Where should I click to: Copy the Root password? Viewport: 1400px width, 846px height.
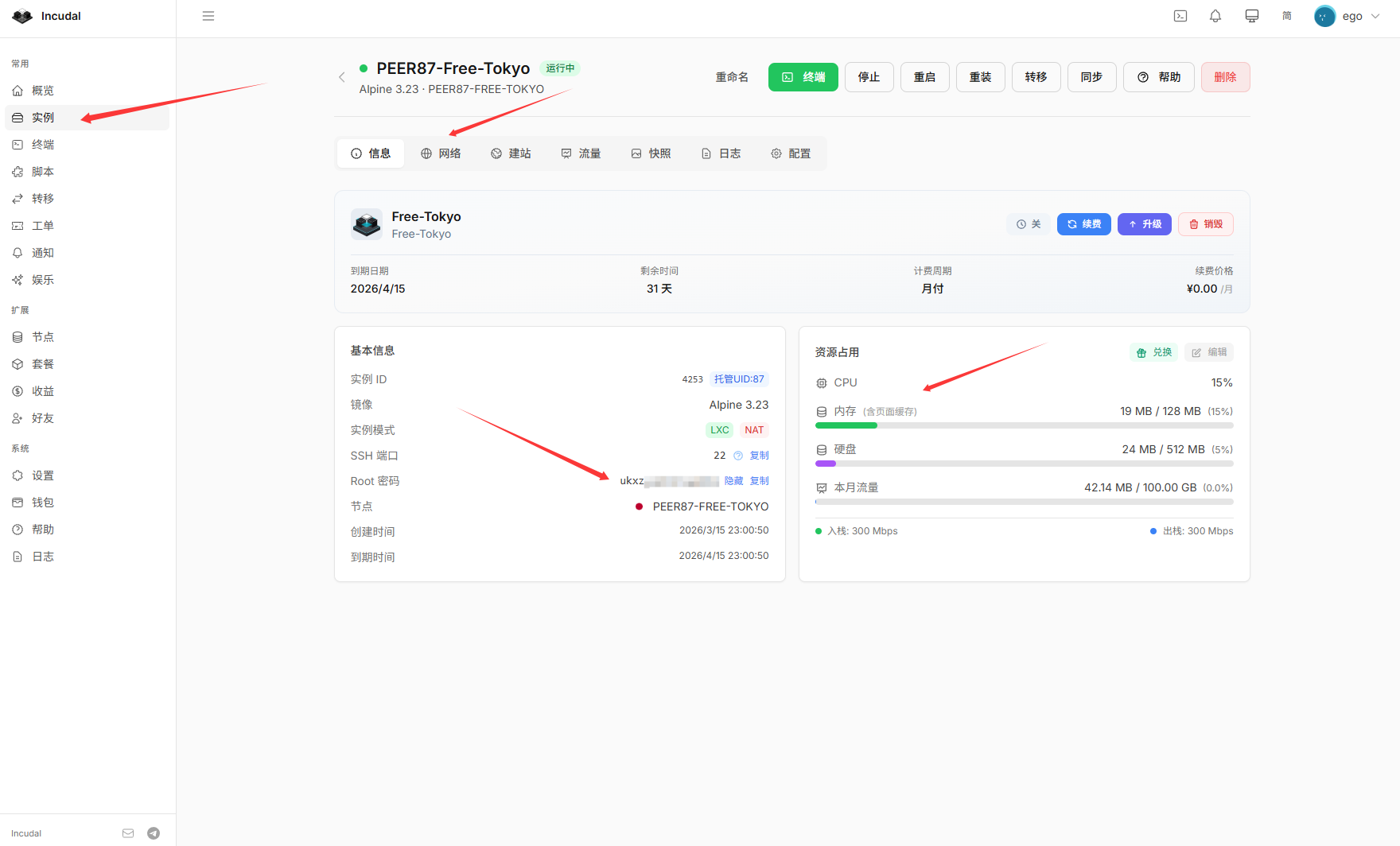tap(760, 481)
